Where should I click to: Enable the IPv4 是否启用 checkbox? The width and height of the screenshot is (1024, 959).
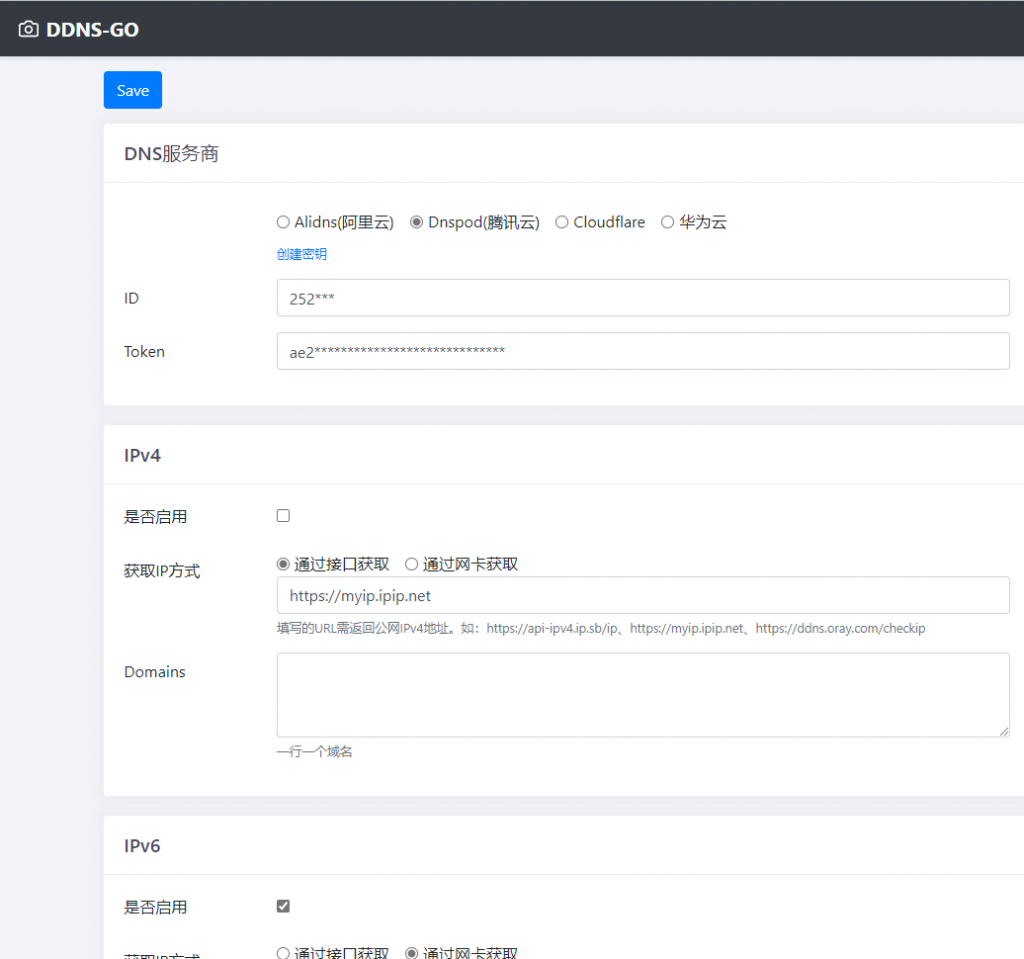(x=283, y=516)
